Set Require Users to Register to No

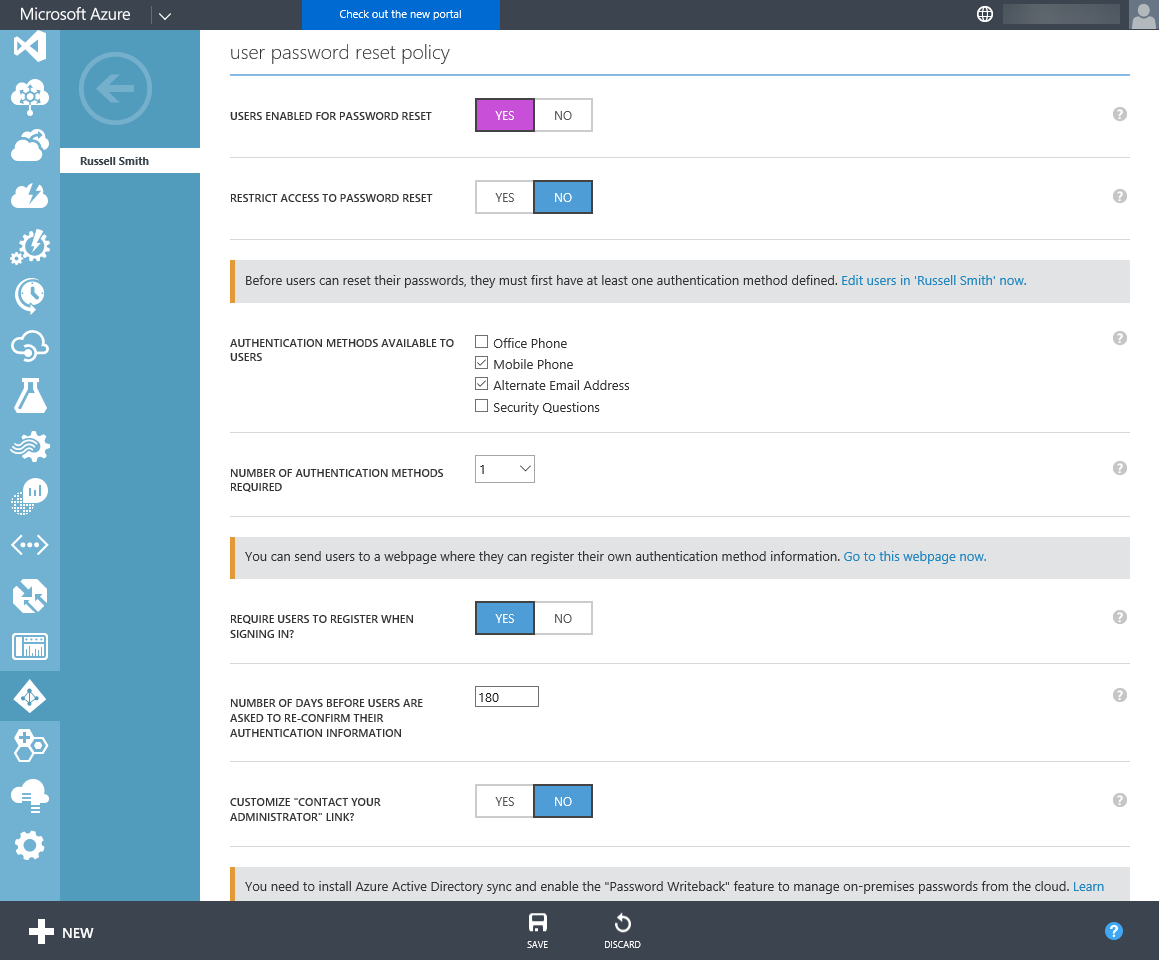click(562, 618)
